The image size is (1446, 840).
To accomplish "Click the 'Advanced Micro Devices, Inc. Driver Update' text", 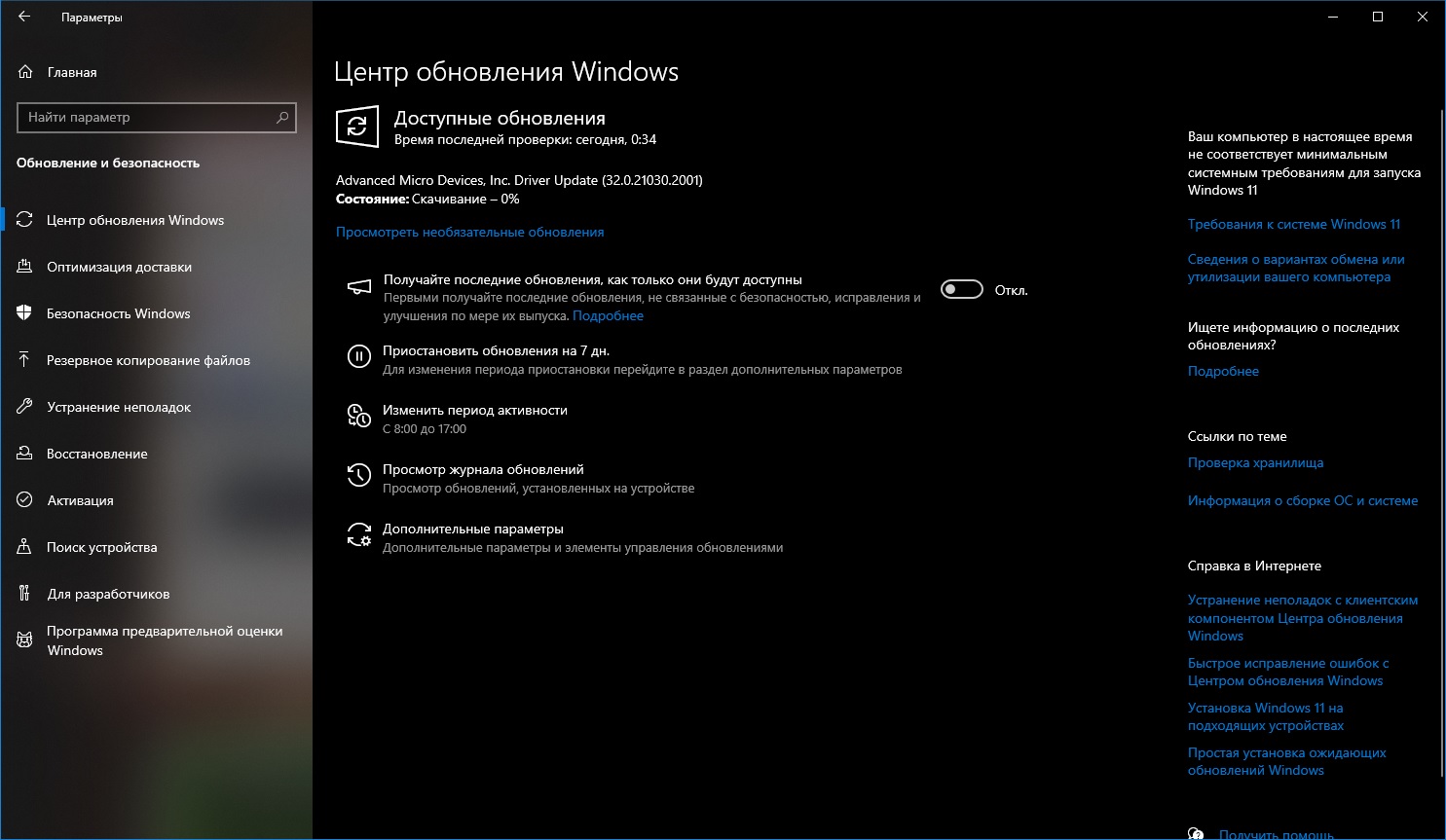I will click(519, 180).
